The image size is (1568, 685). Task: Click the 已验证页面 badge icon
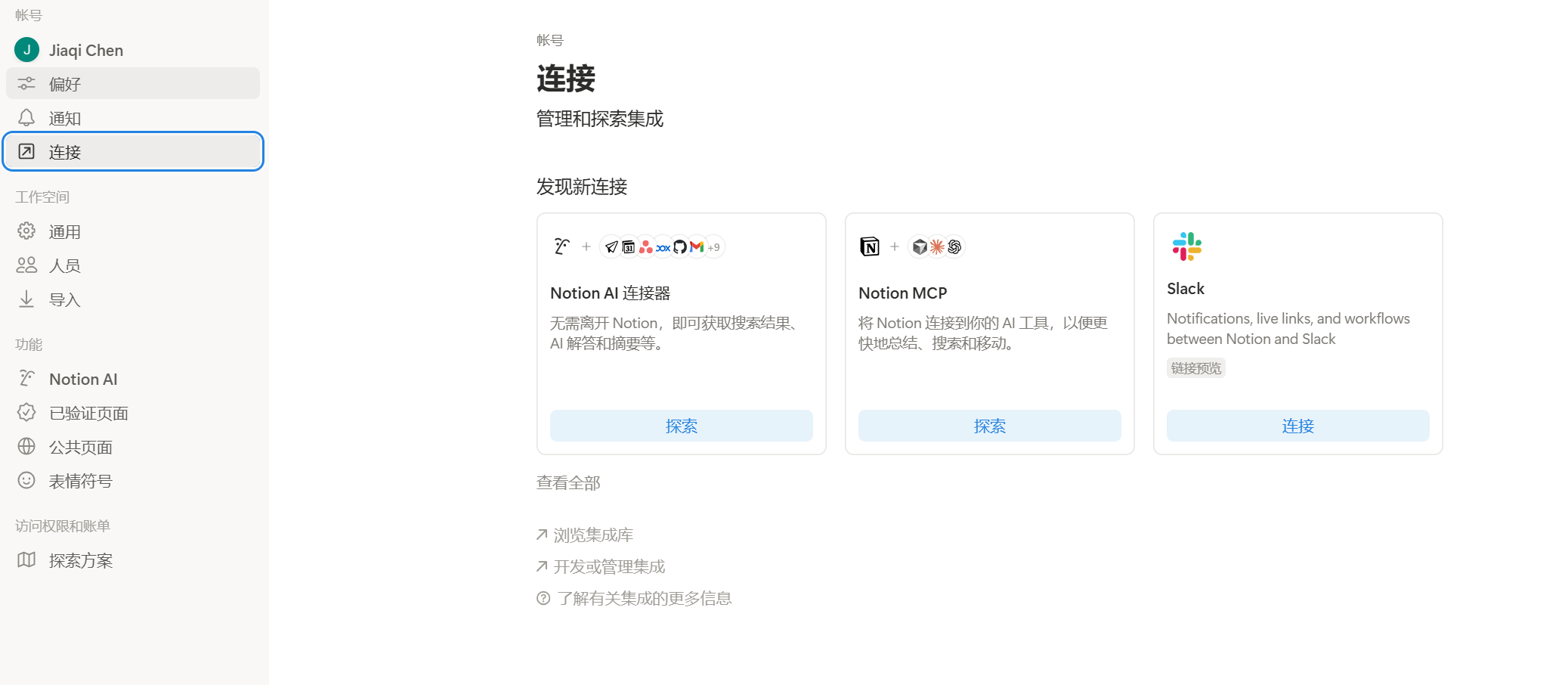coord(26,413)
